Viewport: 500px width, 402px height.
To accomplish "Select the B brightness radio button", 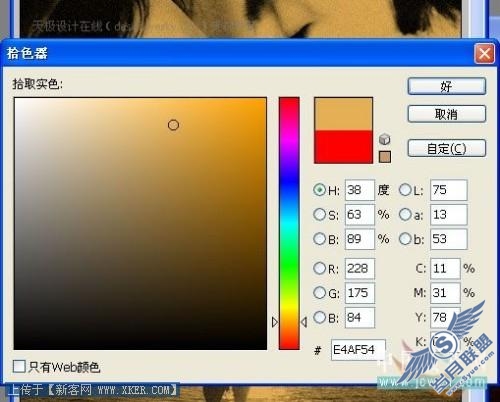I will point(319,239).
